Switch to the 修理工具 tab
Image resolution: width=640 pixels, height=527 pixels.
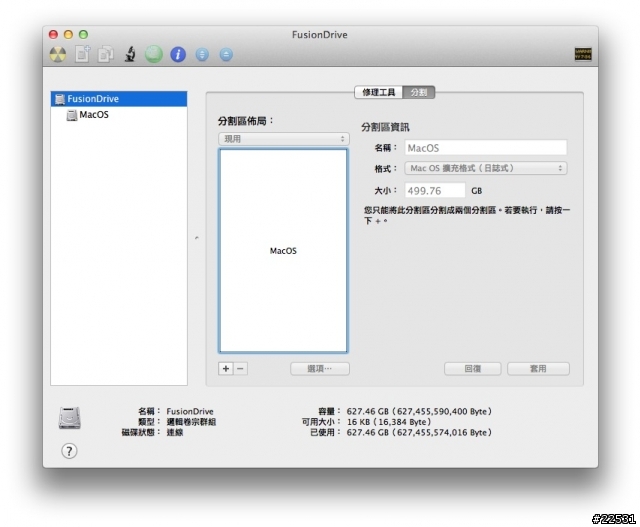pos(379,92)
